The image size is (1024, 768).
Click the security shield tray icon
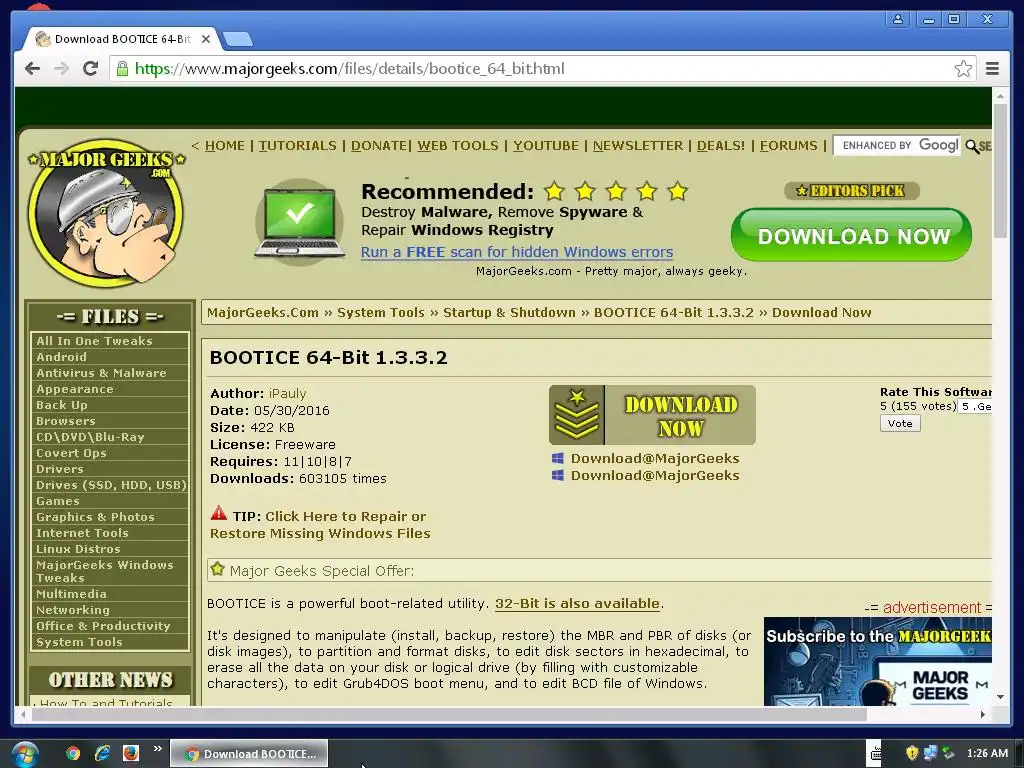click(x=912, y=753)
